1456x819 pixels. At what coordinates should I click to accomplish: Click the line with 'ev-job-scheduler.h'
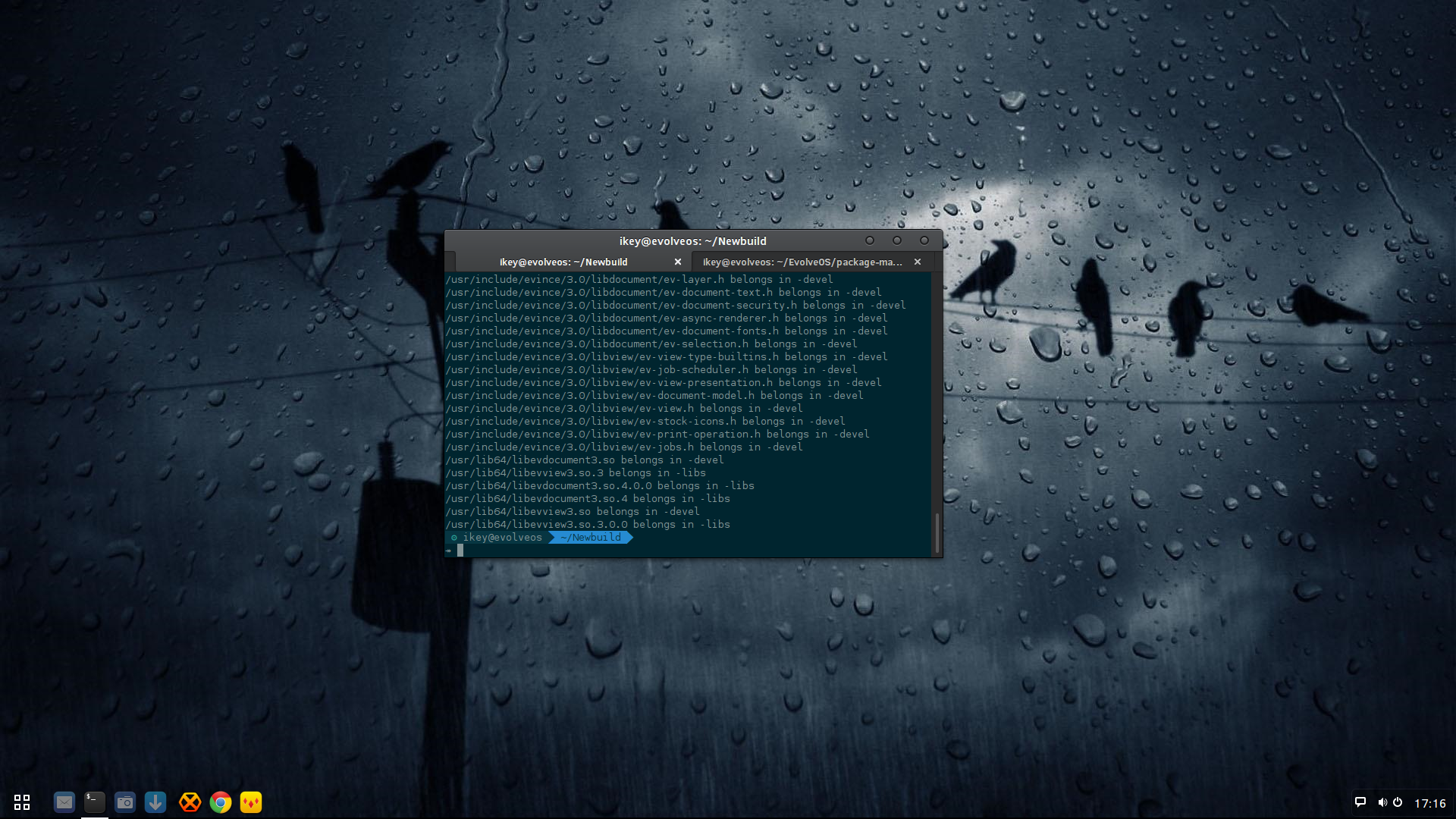point(651,370)
